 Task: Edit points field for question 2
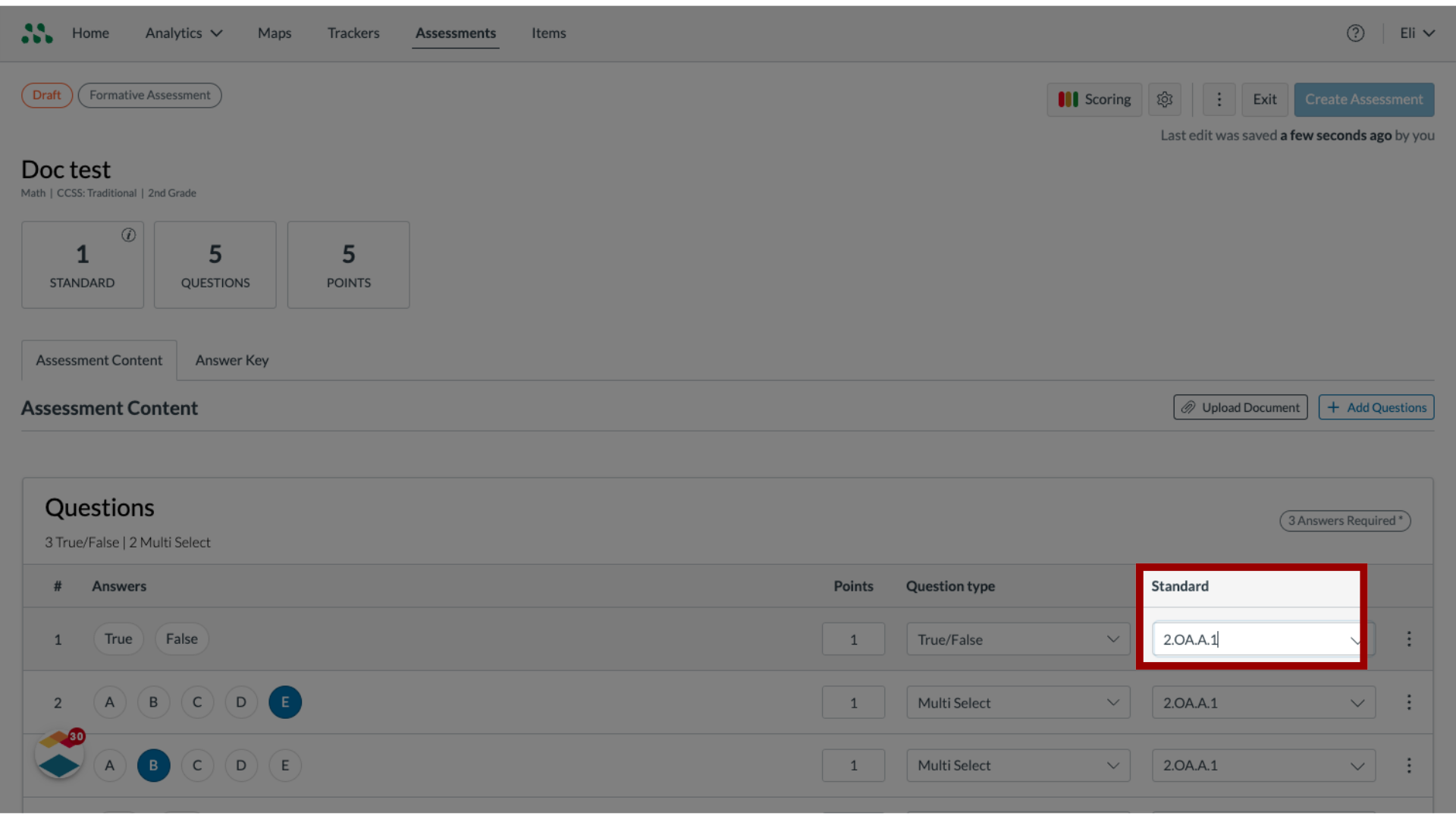[x=853, y=703]
